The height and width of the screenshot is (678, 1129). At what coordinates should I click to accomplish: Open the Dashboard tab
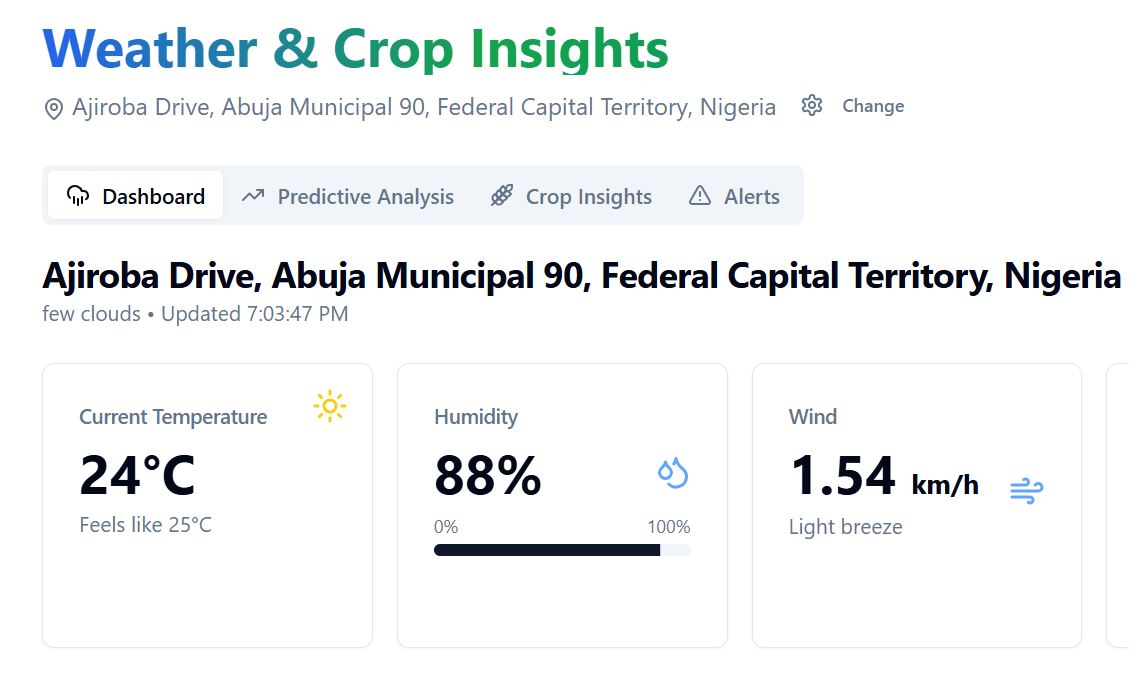[x=135, y=196]
